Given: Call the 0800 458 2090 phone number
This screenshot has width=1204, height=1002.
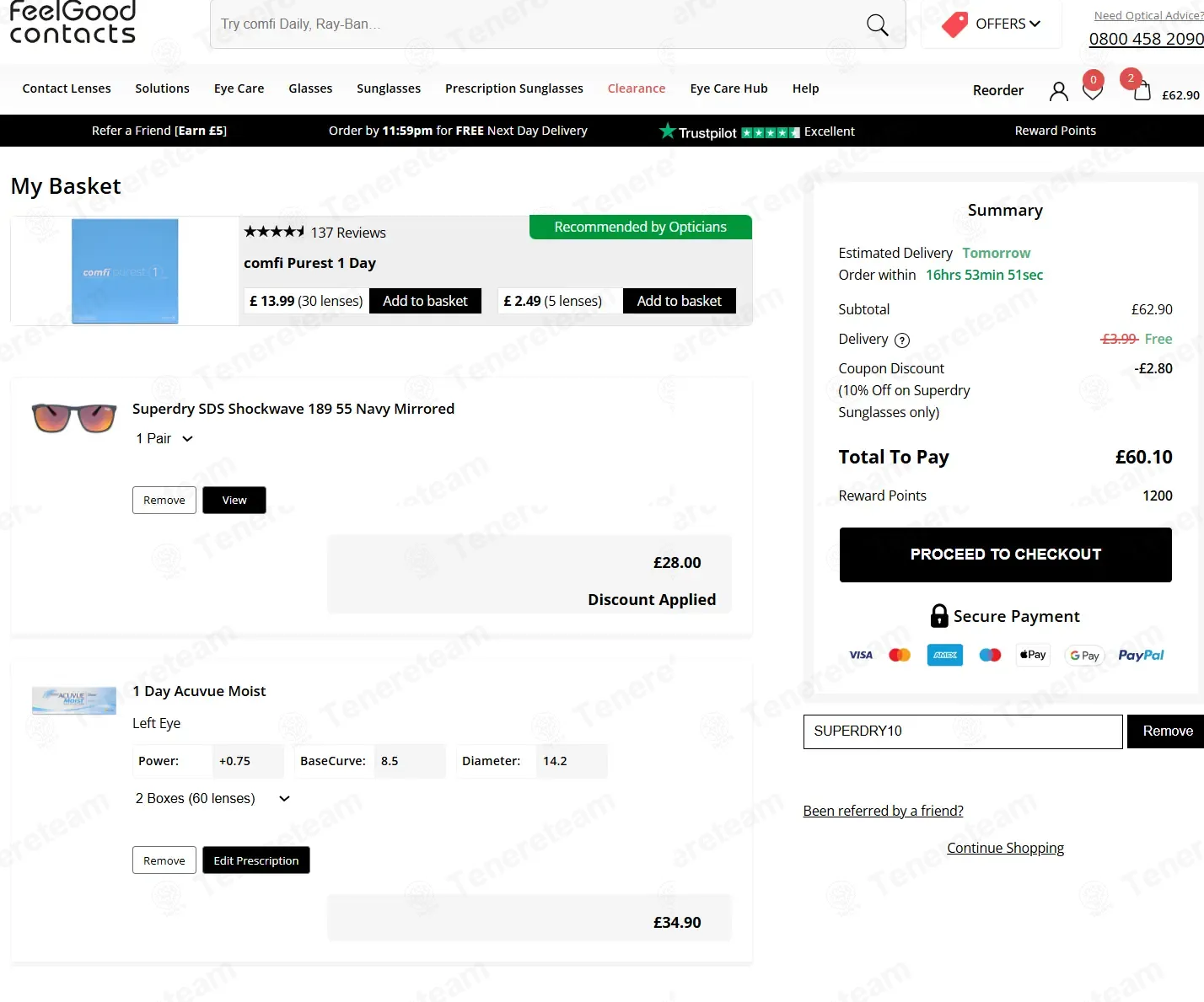Looking at the screenshot, I should pyautogui.click(x=1147, y=39).
